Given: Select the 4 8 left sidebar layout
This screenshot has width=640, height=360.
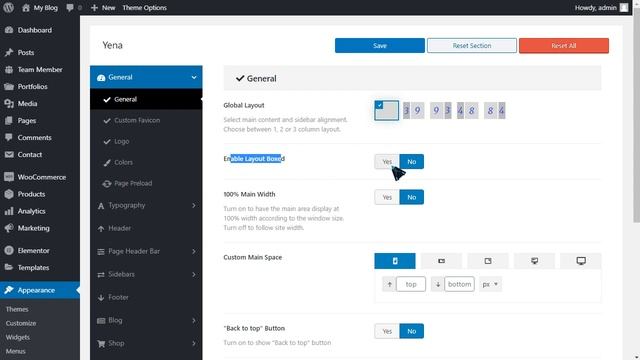Looking at the screenshot, I should click(467, 110).
